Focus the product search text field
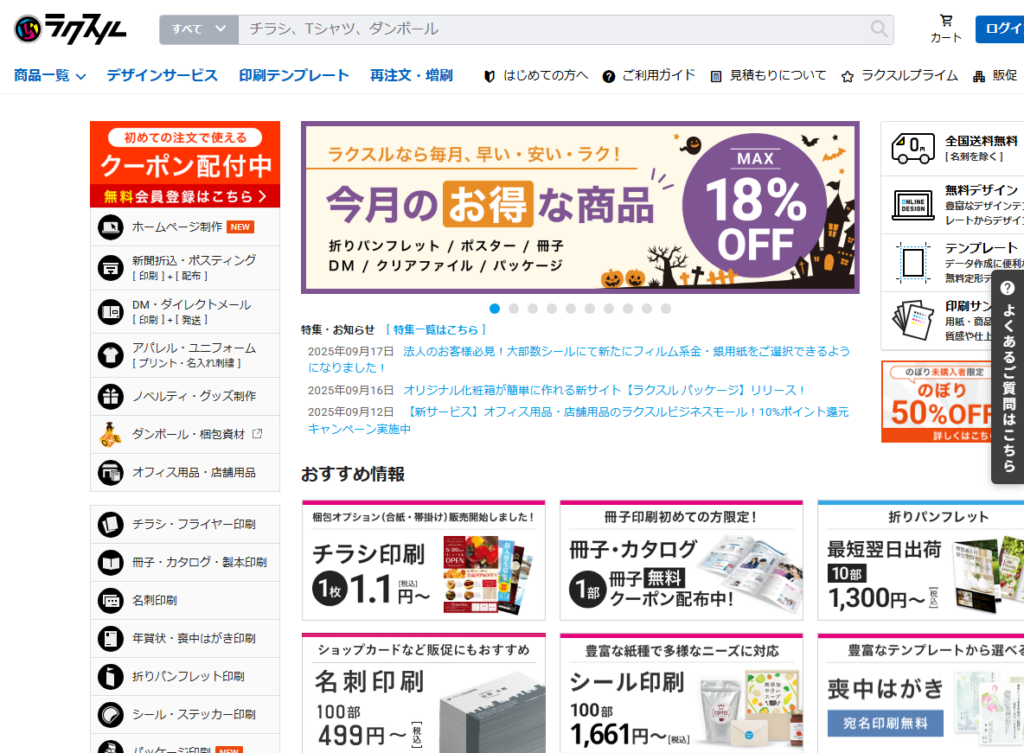Viewport: 1024px width, 753px height. [550, 29]
